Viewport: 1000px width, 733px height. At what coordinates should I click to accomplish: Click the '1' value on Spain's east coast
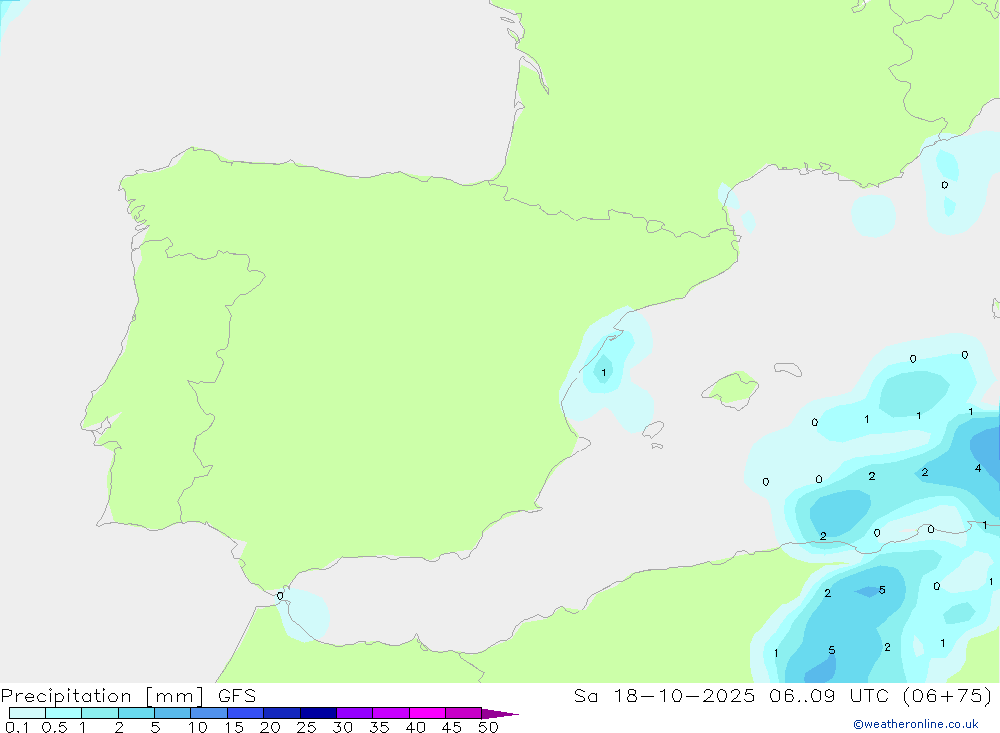(x=603, y=373)
